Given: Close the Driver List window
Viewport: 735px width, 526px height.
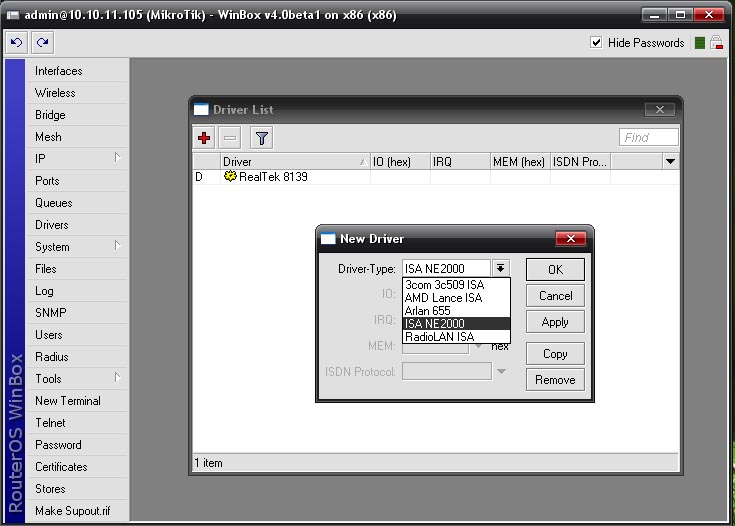Looking at the screenshot, I should (660, 109).
